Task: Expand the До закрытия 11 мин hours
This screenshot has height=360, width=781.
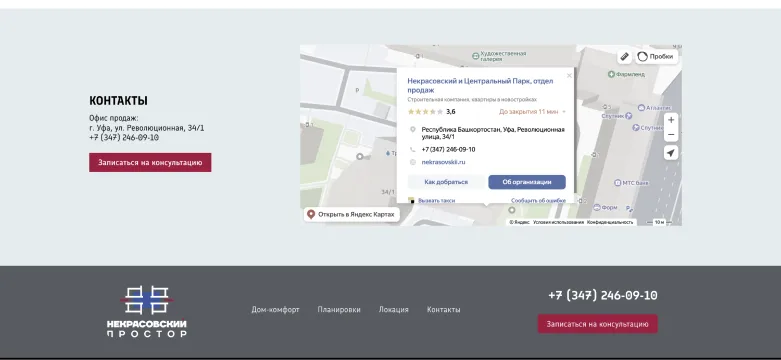Action: click(532, 112)
